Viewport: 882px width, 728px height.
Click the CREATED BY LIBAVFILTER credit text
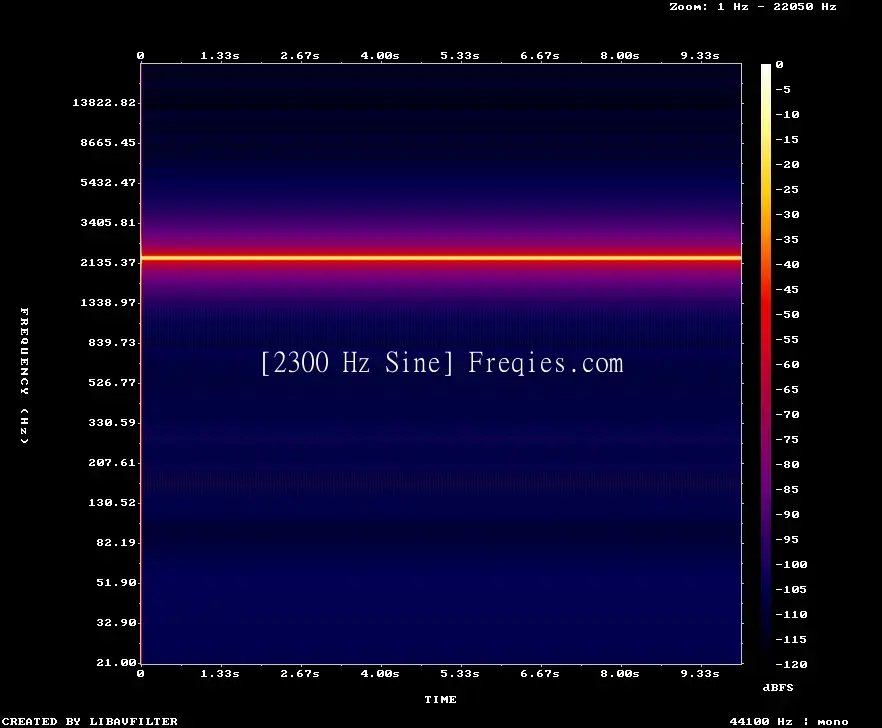coord(90,721)
